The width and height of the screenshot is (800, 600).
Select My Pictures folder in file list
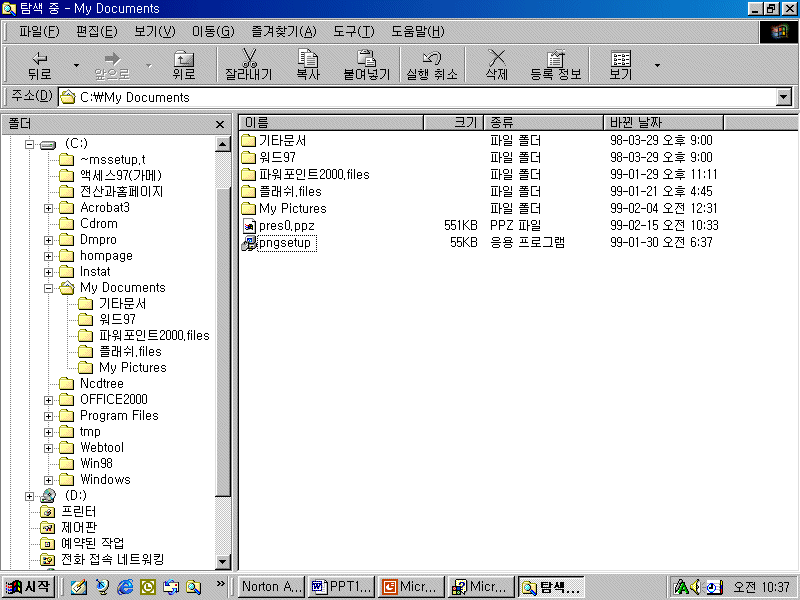click(x=292, y=208)
